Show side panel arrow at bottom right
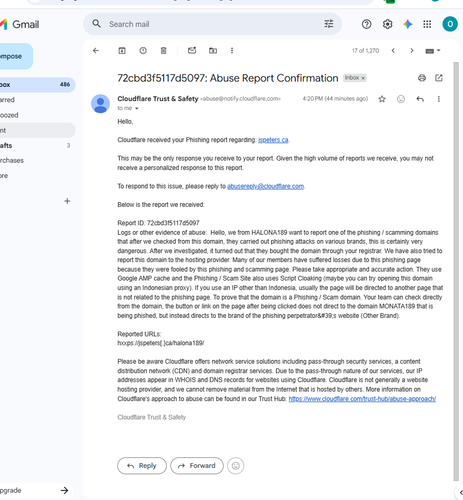 coord(461,493)
